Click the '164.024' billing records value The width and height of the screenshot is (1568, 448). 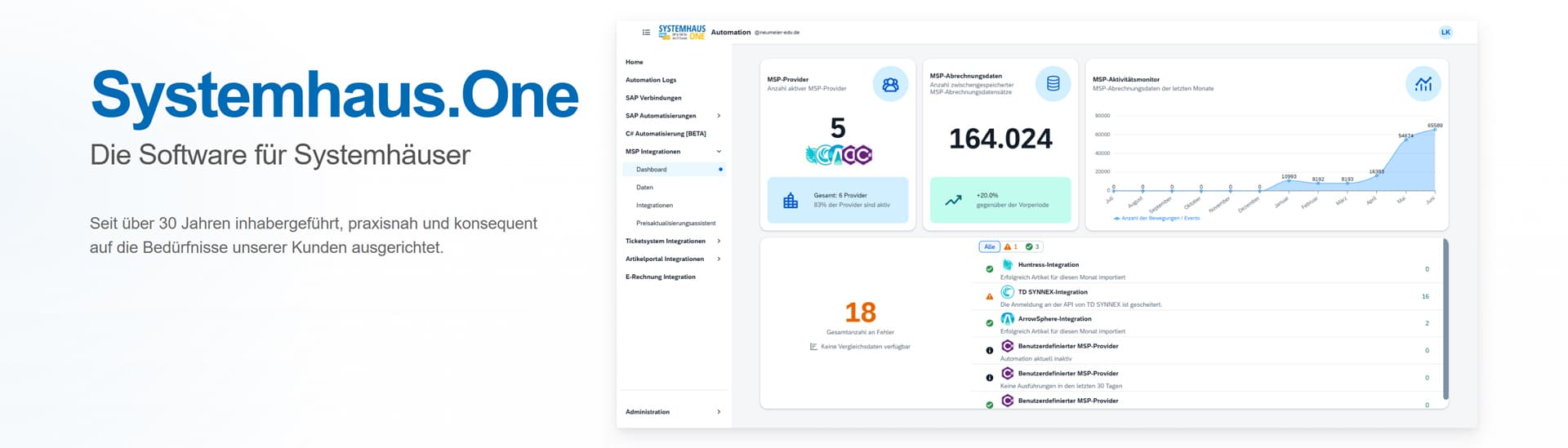[x=1000, y=139]
